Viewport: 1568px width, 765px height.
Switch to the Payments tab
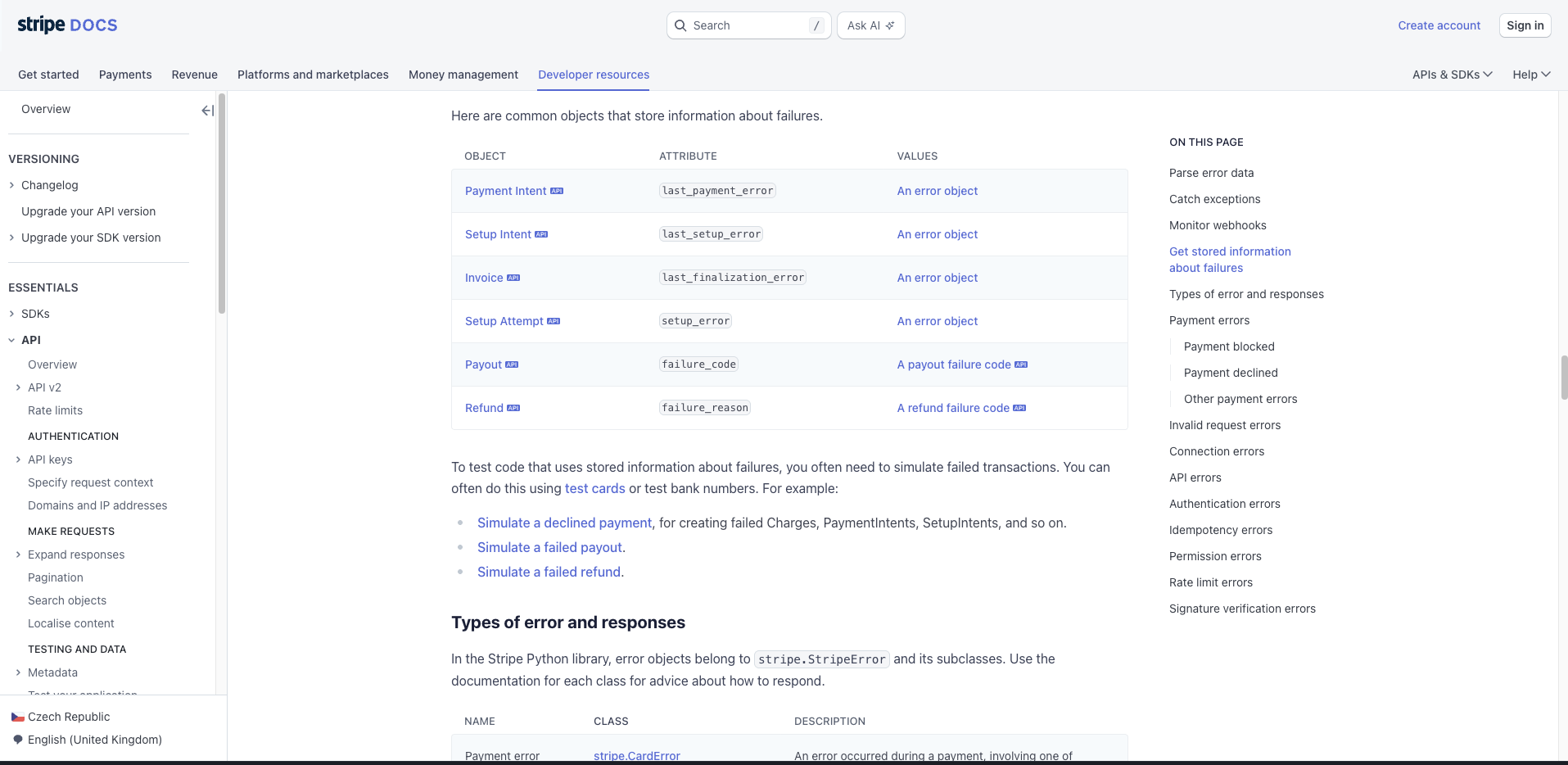point(124,75)
